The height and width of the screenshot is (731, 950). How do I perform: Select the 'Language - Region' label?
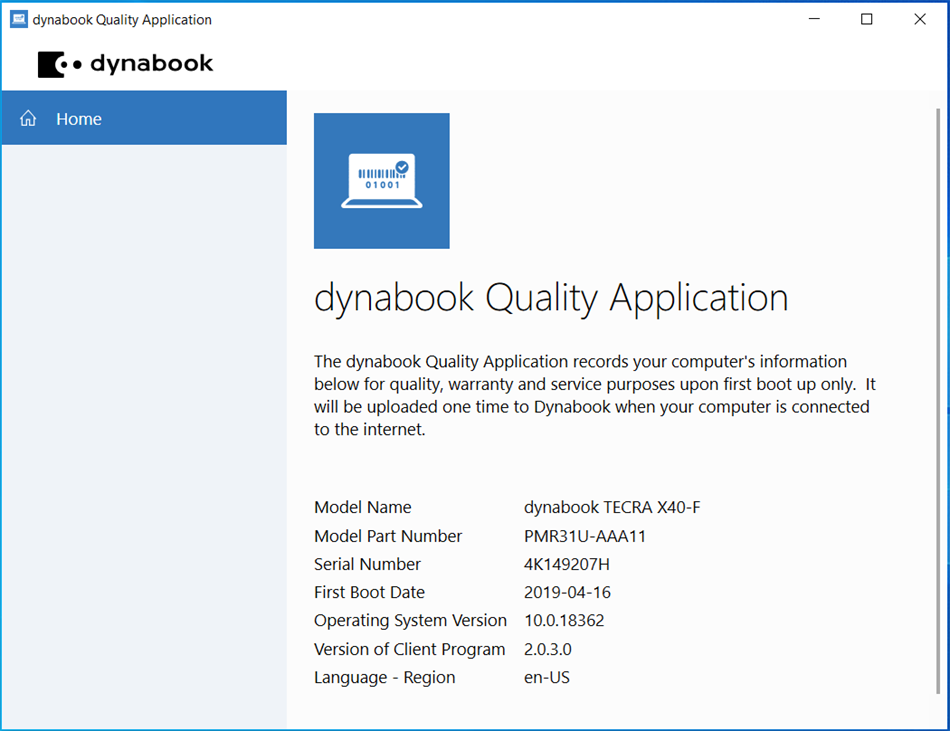pyautogui.click(x=384, y=678)
